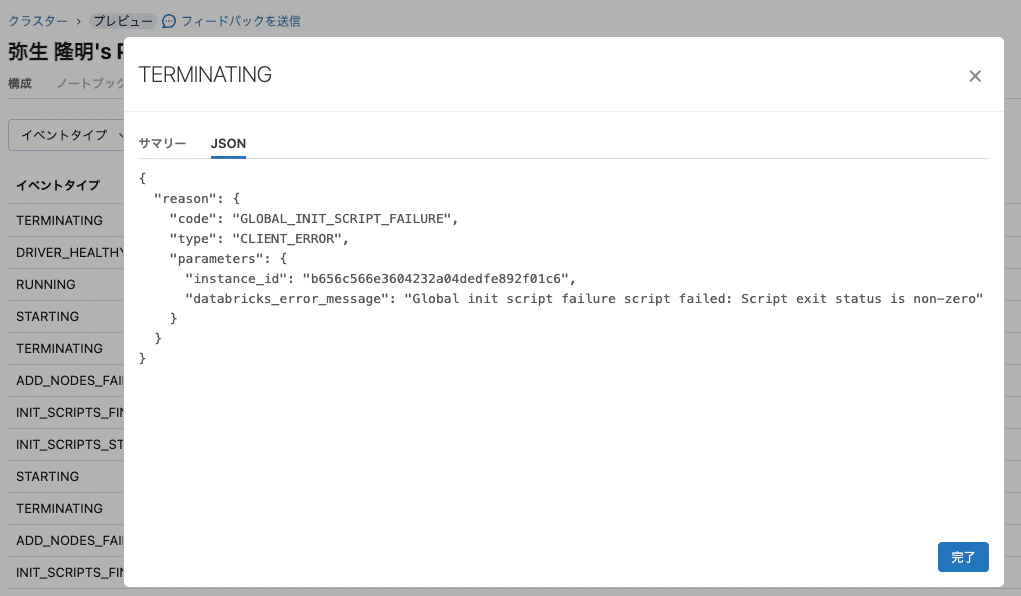Open the イベントタイプ filter dropdown
Image resolution: width=1021 pixels, height=596 pixels.
66,135
